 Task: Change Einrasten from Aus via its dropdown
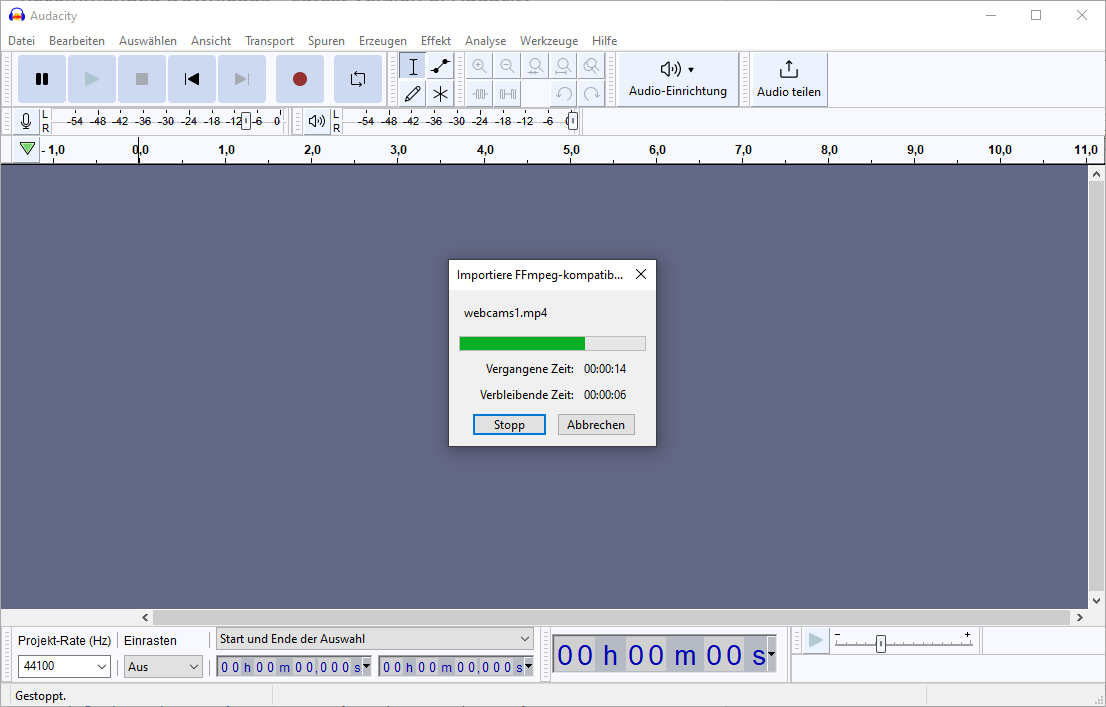[x=162, y=666]
